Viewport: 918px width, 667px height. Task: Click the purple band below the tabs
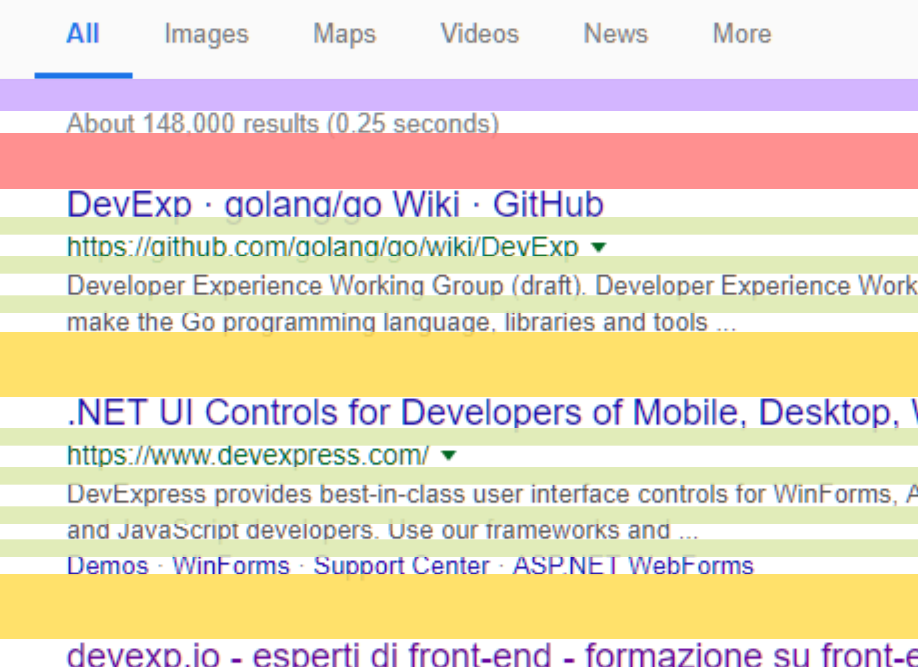(x=459, y=95)
